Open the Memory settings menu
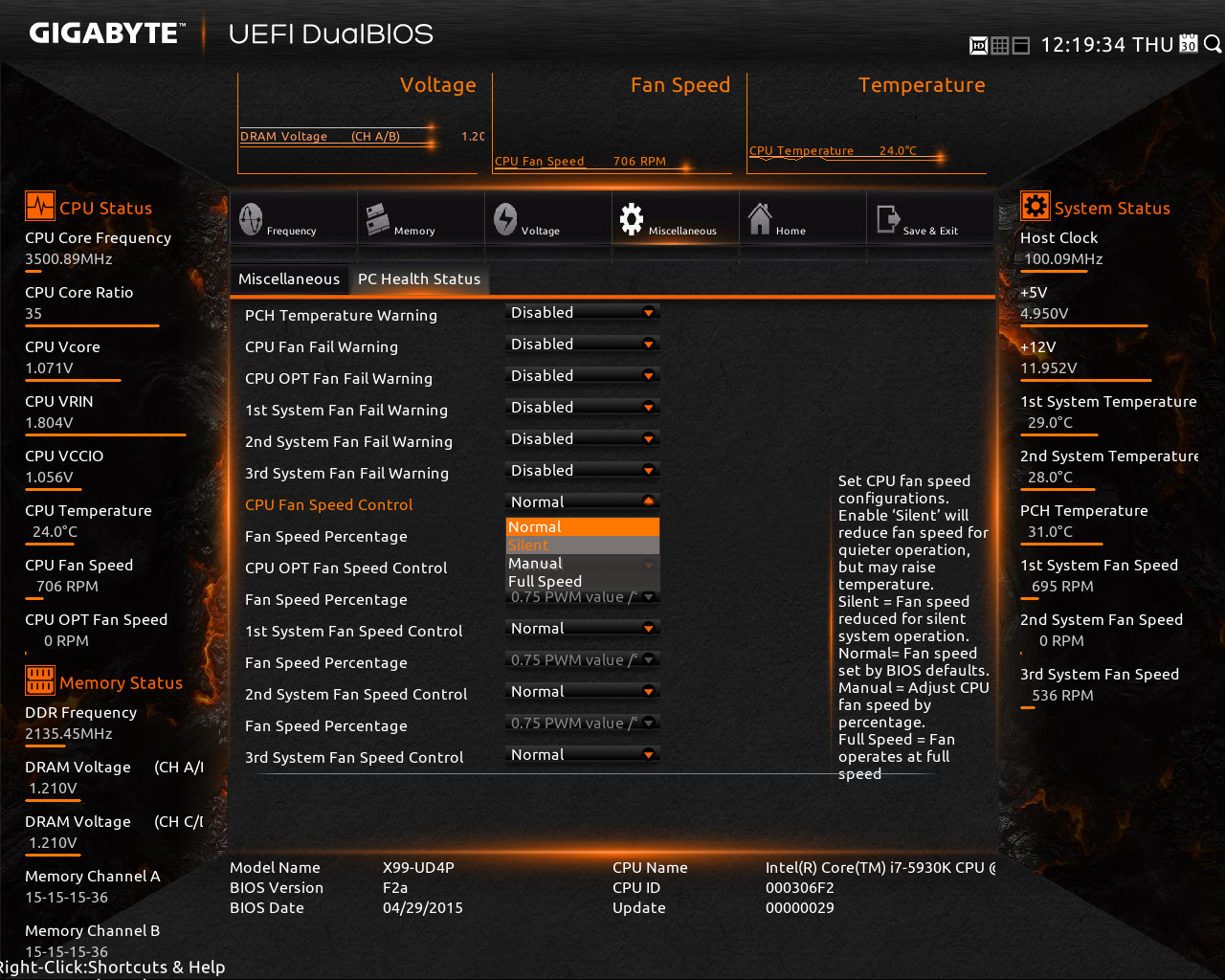1225x980 pixels. coord(420,218)
